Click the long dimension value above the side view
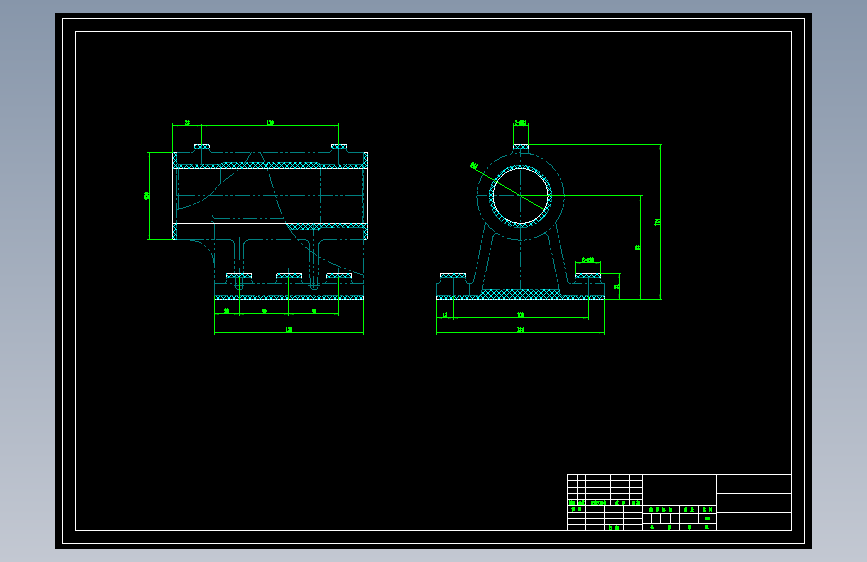867x562 pixels. coord(270,122)
